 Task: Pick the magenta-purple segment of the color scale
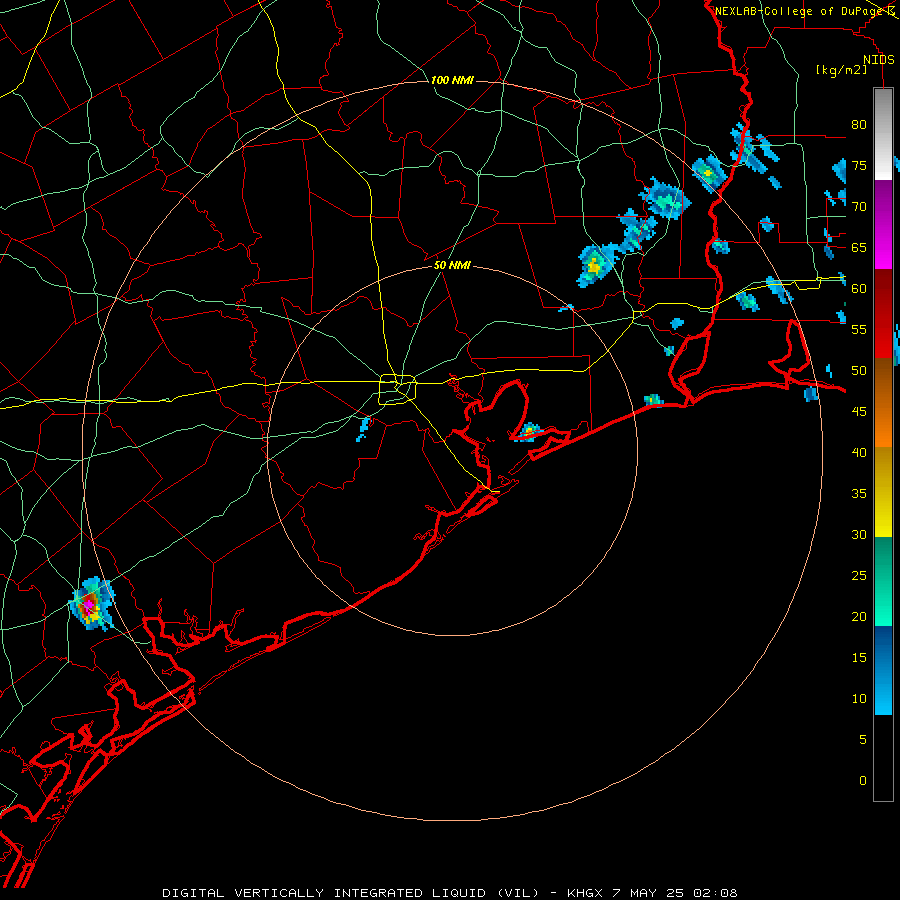(883, 224)
